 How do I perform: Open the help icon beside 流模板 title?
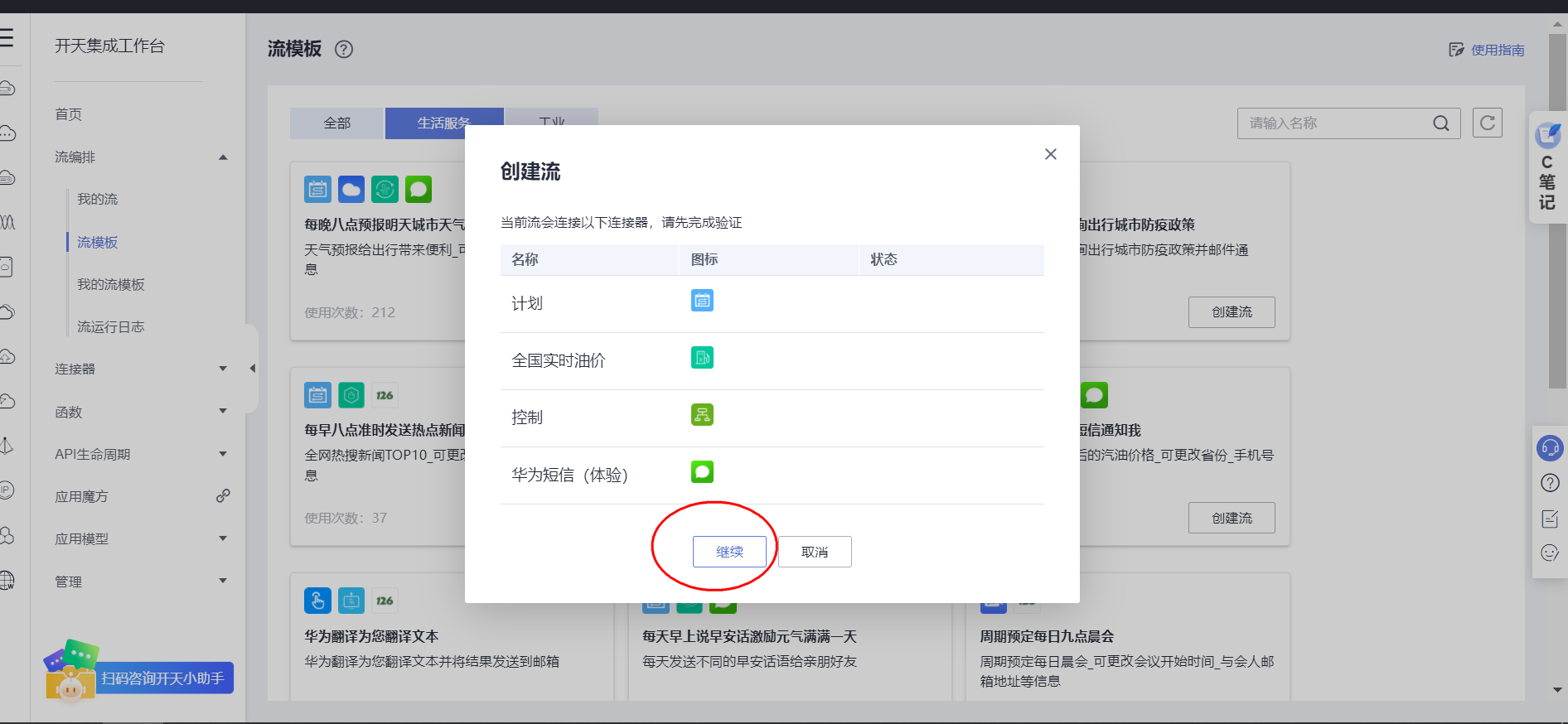point(344,50)
